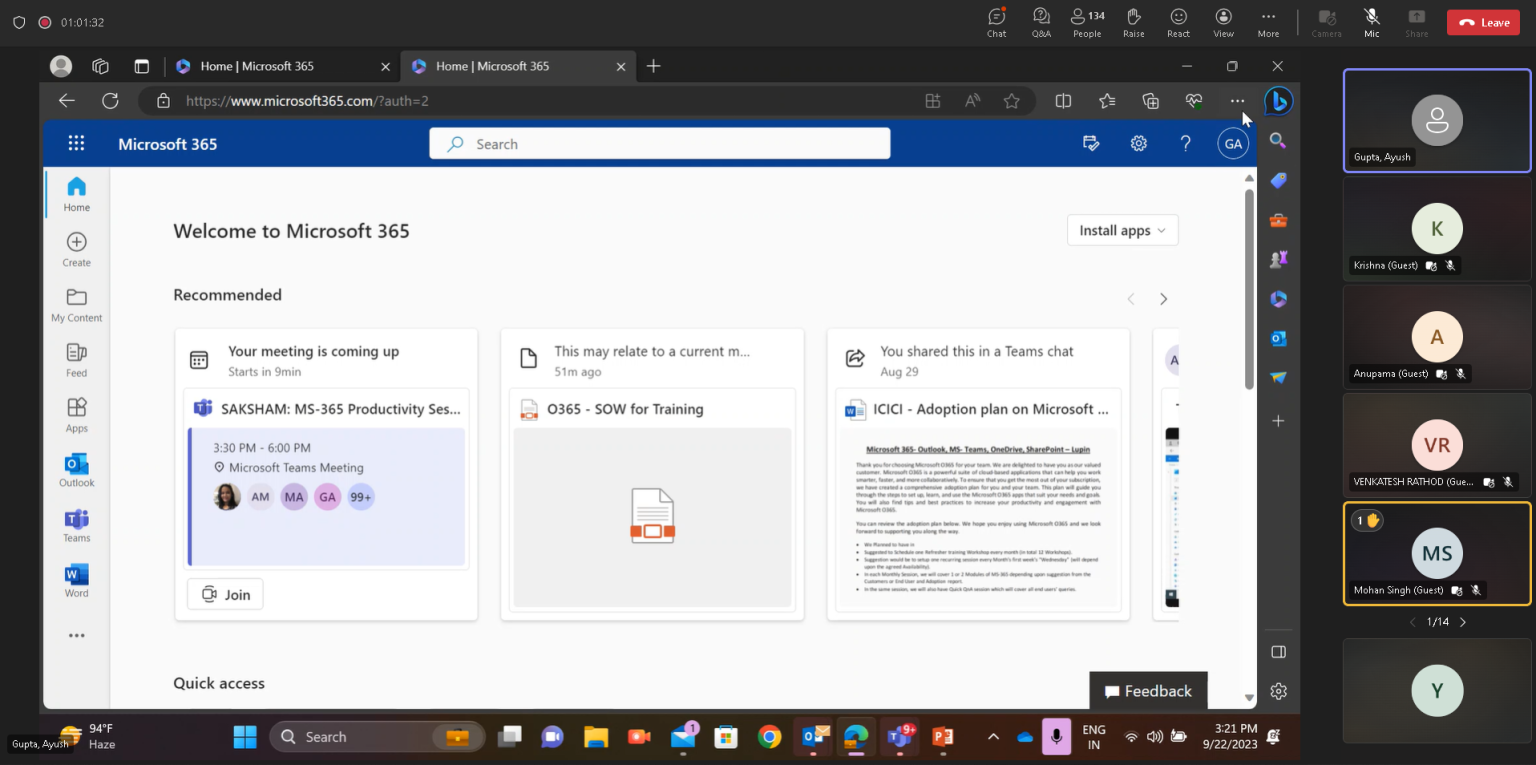Raise your hand in the meeting
1536x765 pixels.
click(x=1133, y=22)
